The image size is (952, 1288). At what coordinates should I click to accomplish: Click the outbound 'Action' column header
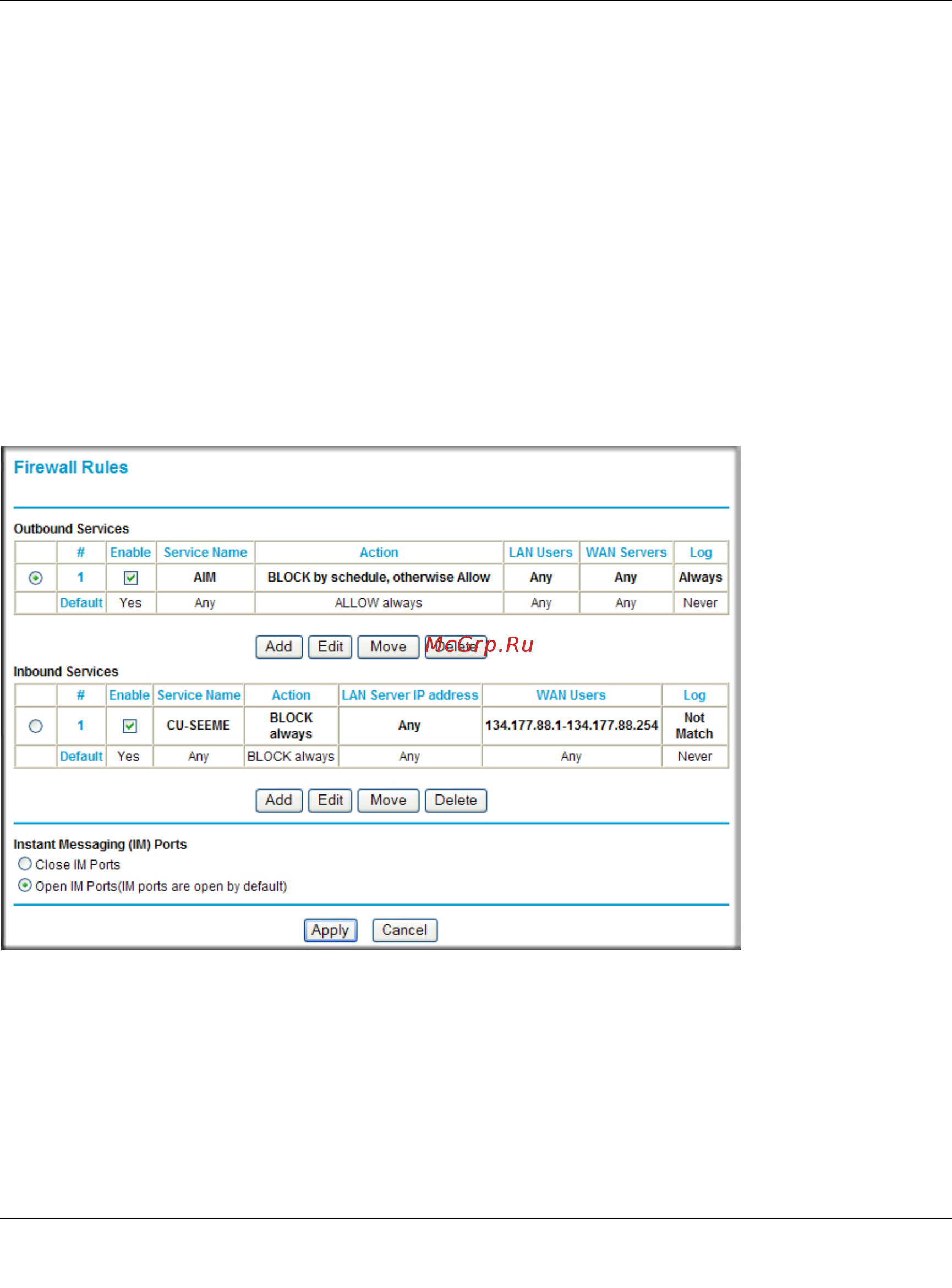point(379,552)
